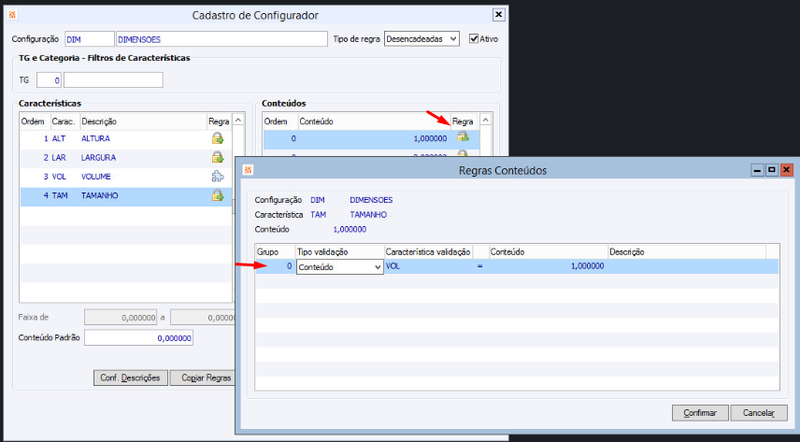This screenshot has width=800, height=442.
Task: Minimize the Regras Conteúdos window
Action: coord(758,170)
